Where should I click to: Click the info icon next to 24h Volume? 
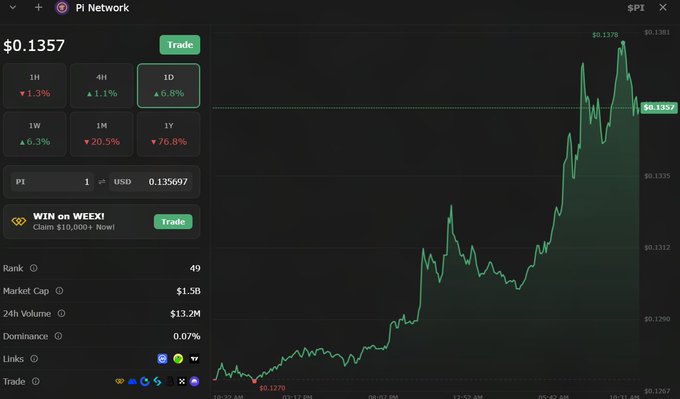[x=62, y=313]
